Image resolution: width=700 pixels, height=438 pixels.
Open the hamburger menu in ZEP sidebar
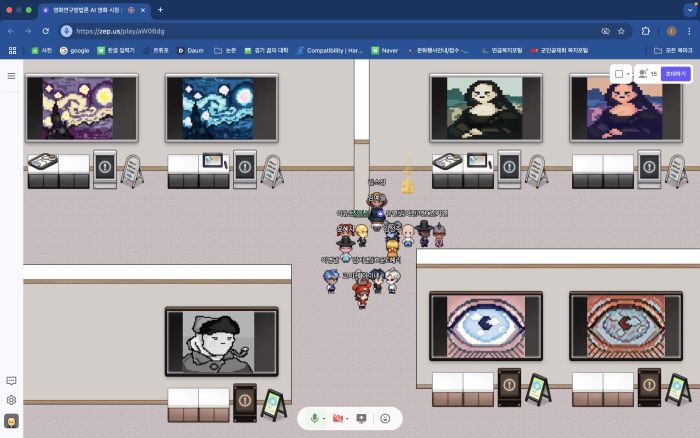[11, 76]
